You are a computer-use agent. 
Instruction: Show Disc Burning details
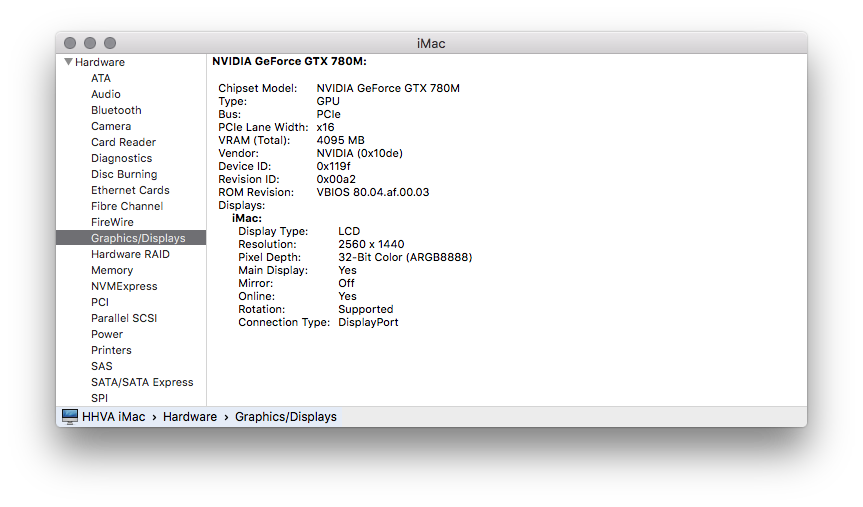124,174
